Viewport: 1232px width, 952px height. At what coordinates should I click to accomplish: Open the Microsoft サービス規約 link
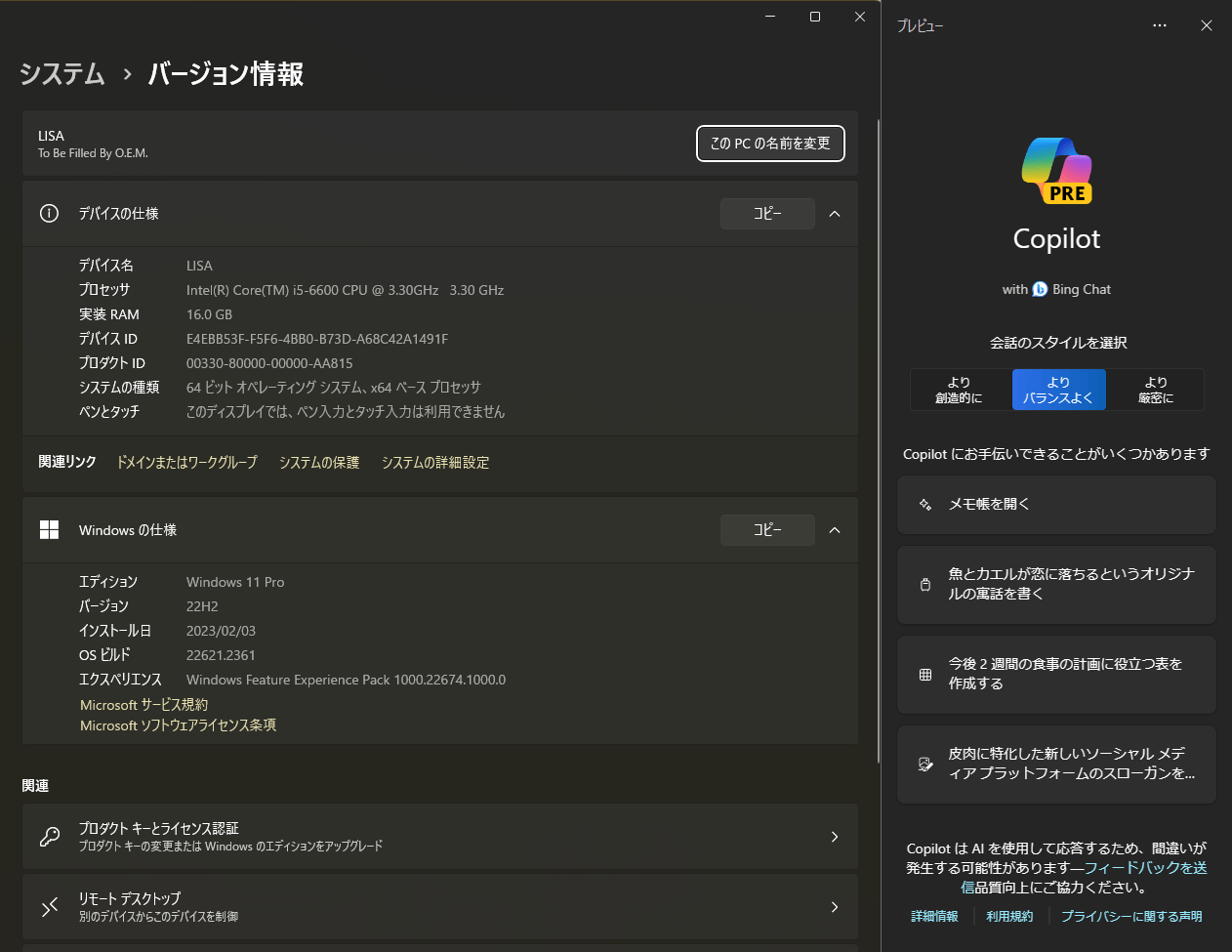144,705
